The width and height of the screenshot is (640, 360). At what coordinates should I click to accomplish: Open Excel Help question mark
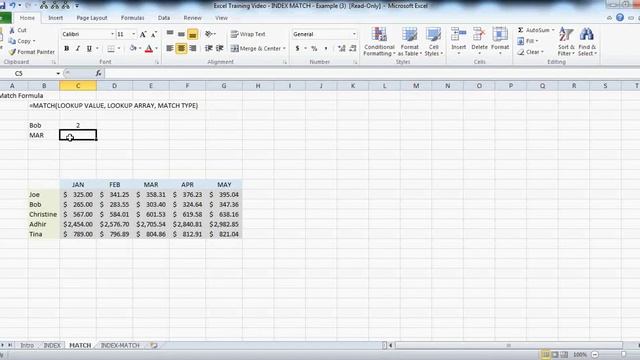(620, 18)
